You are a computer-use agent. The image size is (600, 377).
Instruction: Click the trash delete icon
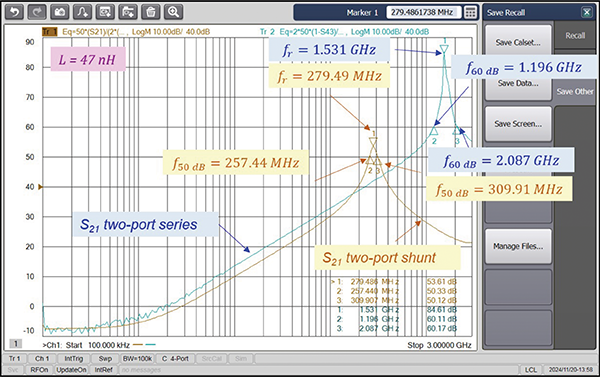150,12
